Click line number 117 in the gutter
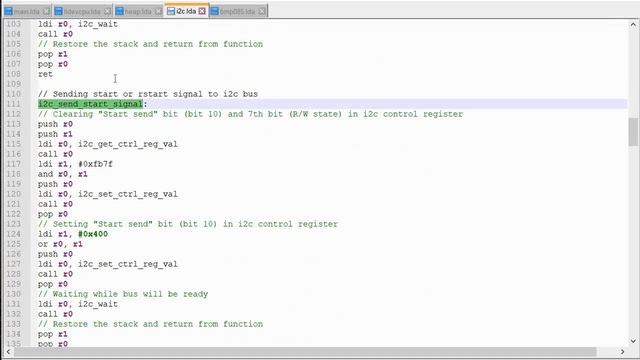This screenshot has width=640, height=360. (13, 164)
